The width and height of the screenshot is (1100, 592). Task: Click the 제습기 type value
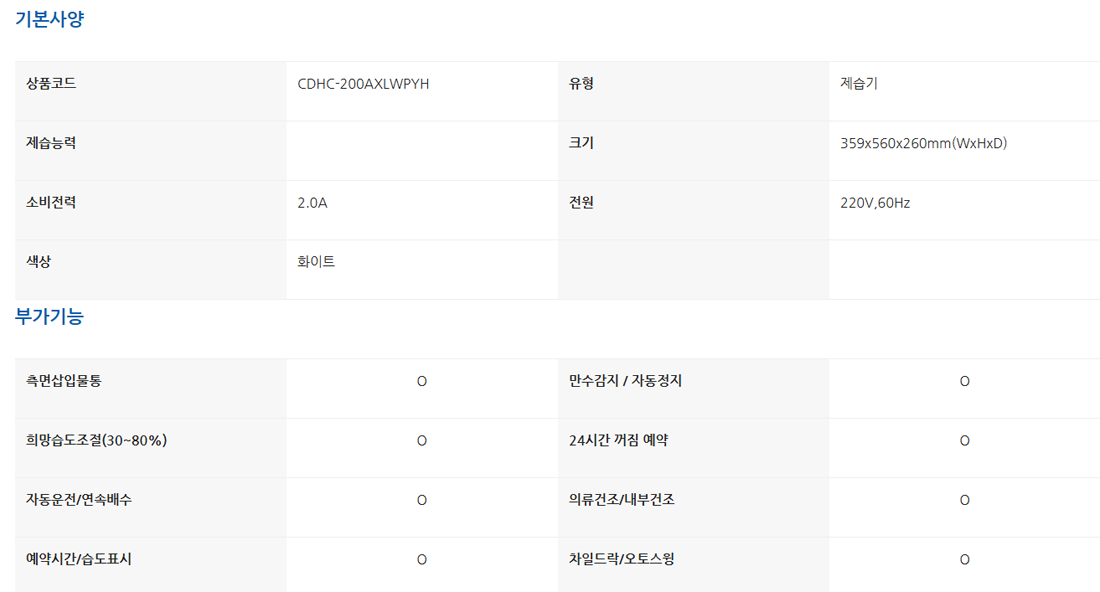pyautogui.click(x=859, y=84)
